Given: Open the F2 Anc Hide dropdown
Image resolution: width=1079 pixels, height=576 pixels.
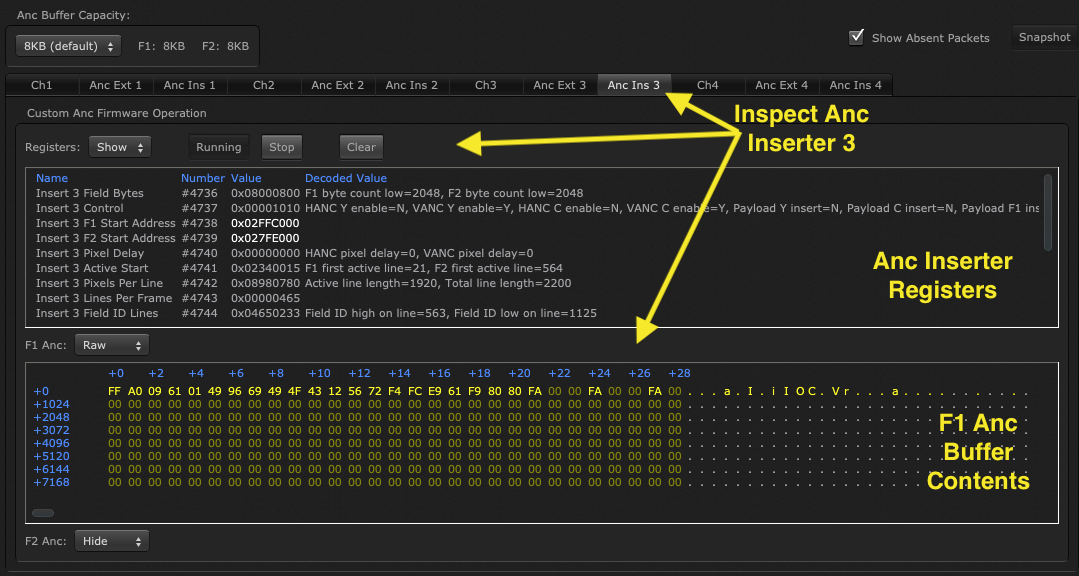Looking at the screenshot, I should point(111,541).
